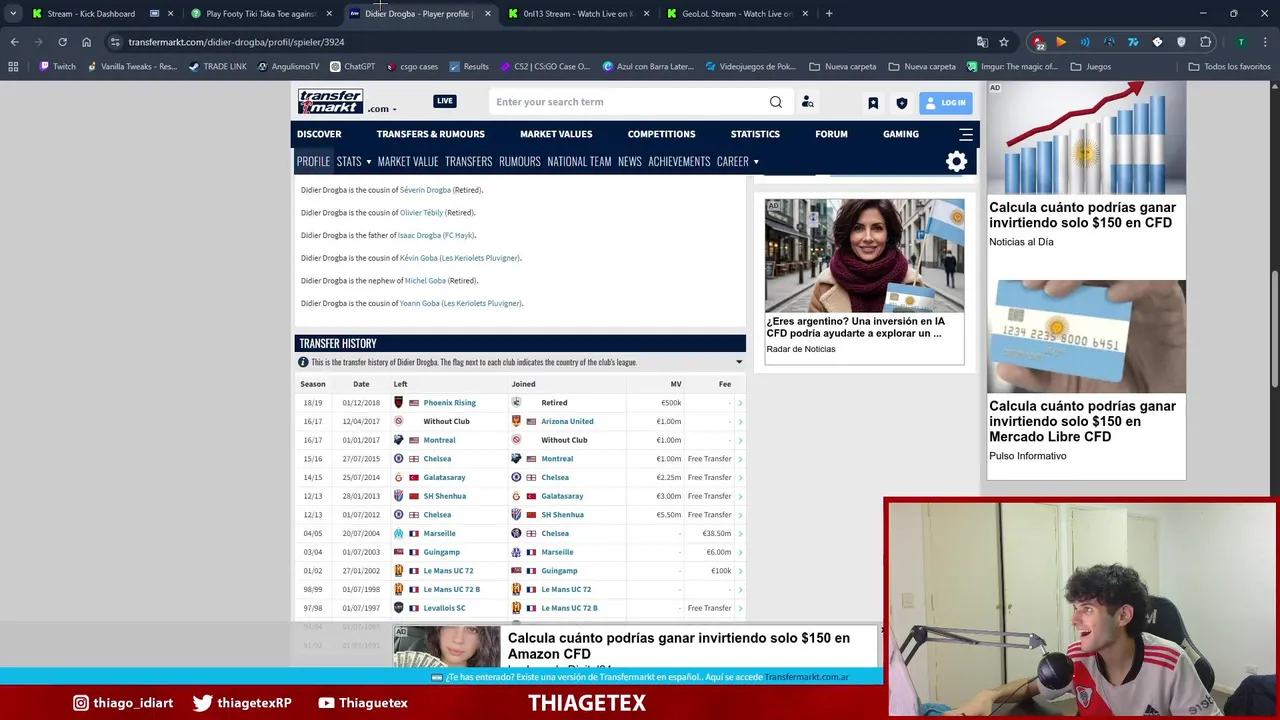Select the PROFILE tab

click(313, 161)
